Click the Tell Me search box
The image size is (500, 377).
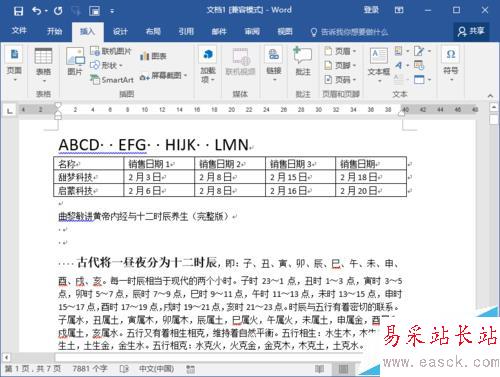click(x=349, y=32)
